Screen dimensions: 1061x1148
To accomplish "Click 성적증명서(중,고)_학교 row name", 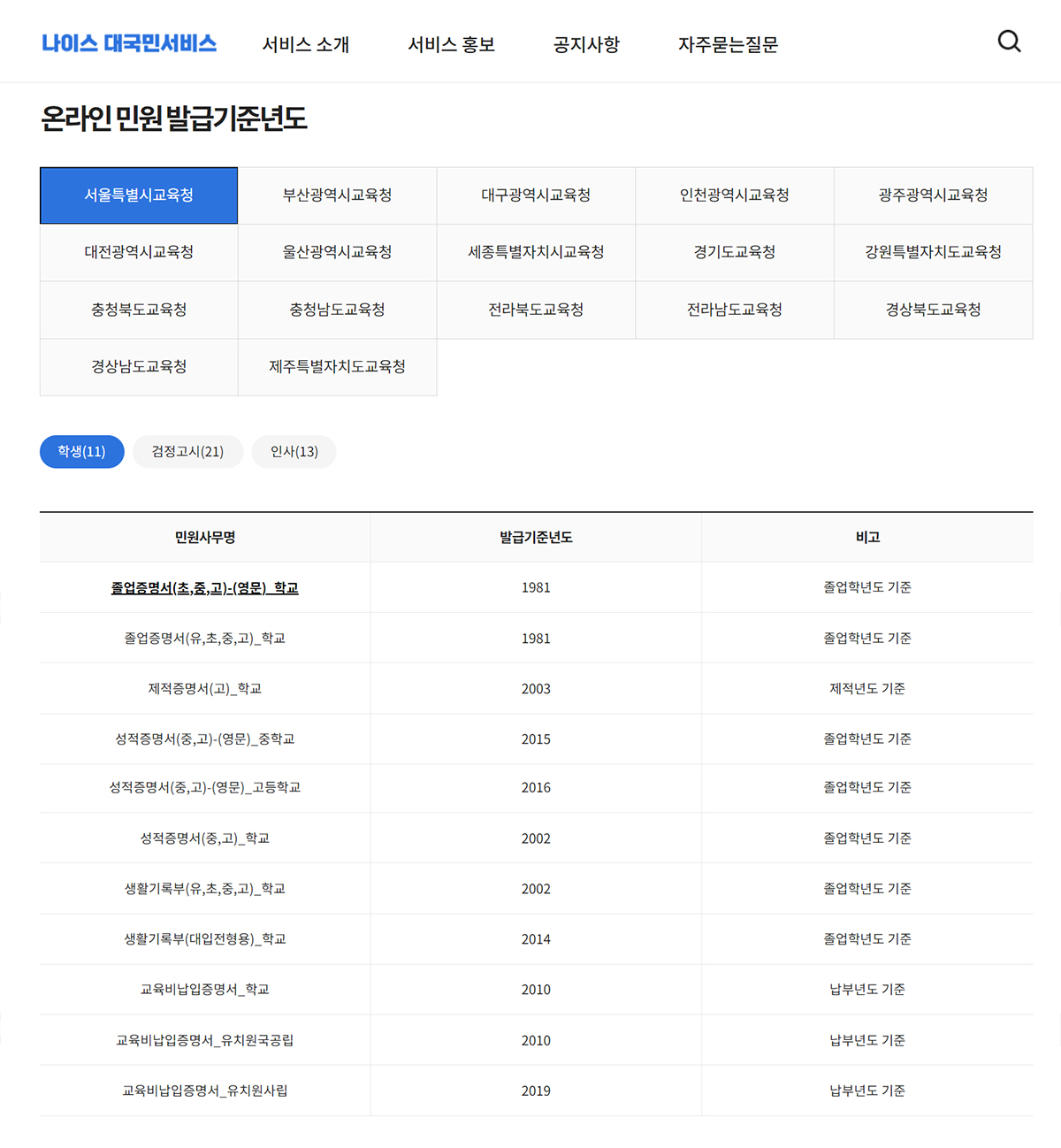I will [204, 838].
